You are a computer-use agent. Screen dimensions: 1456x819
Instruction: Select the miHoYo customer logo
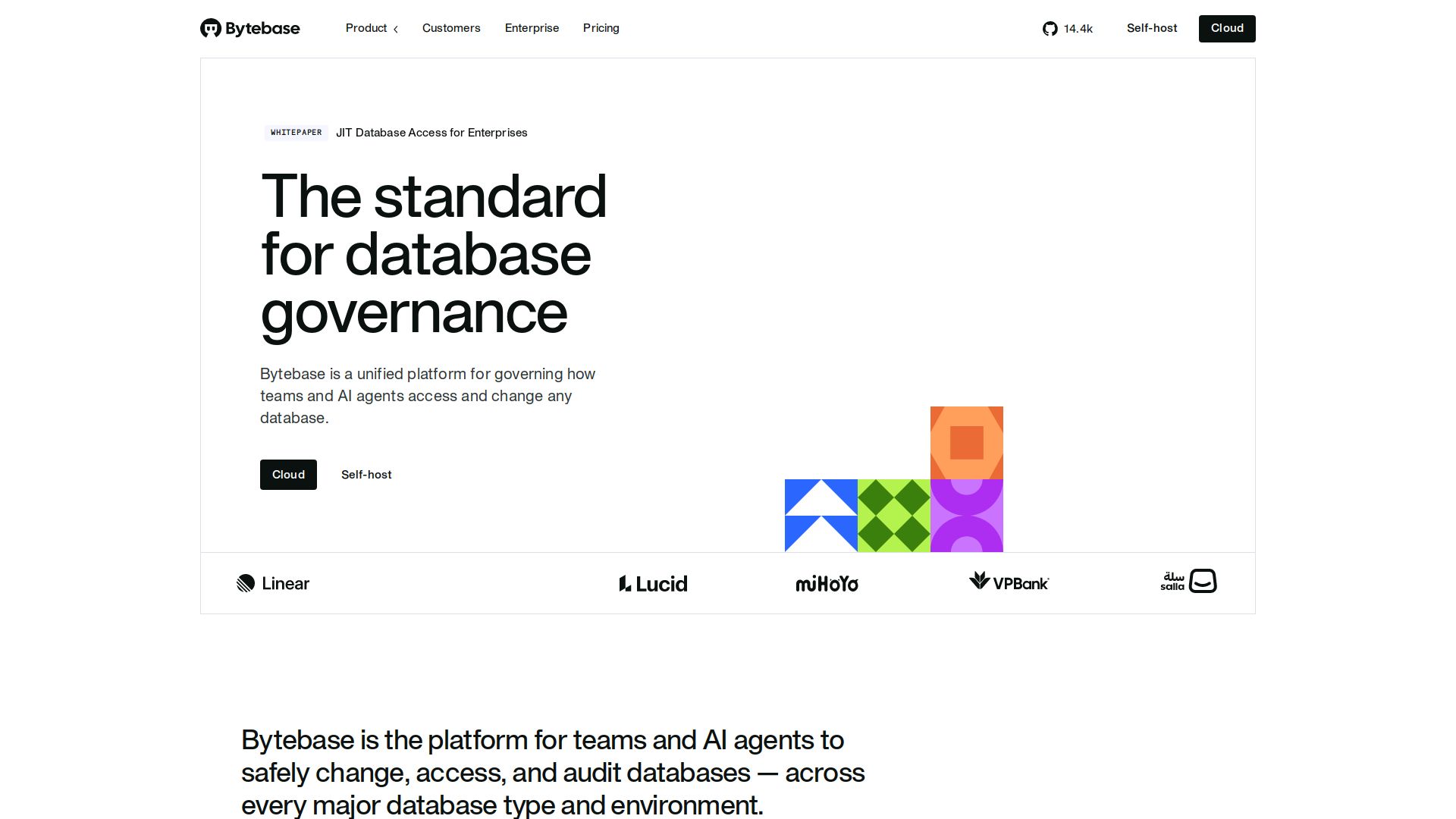pyautogui.click(x=827, y=583)
